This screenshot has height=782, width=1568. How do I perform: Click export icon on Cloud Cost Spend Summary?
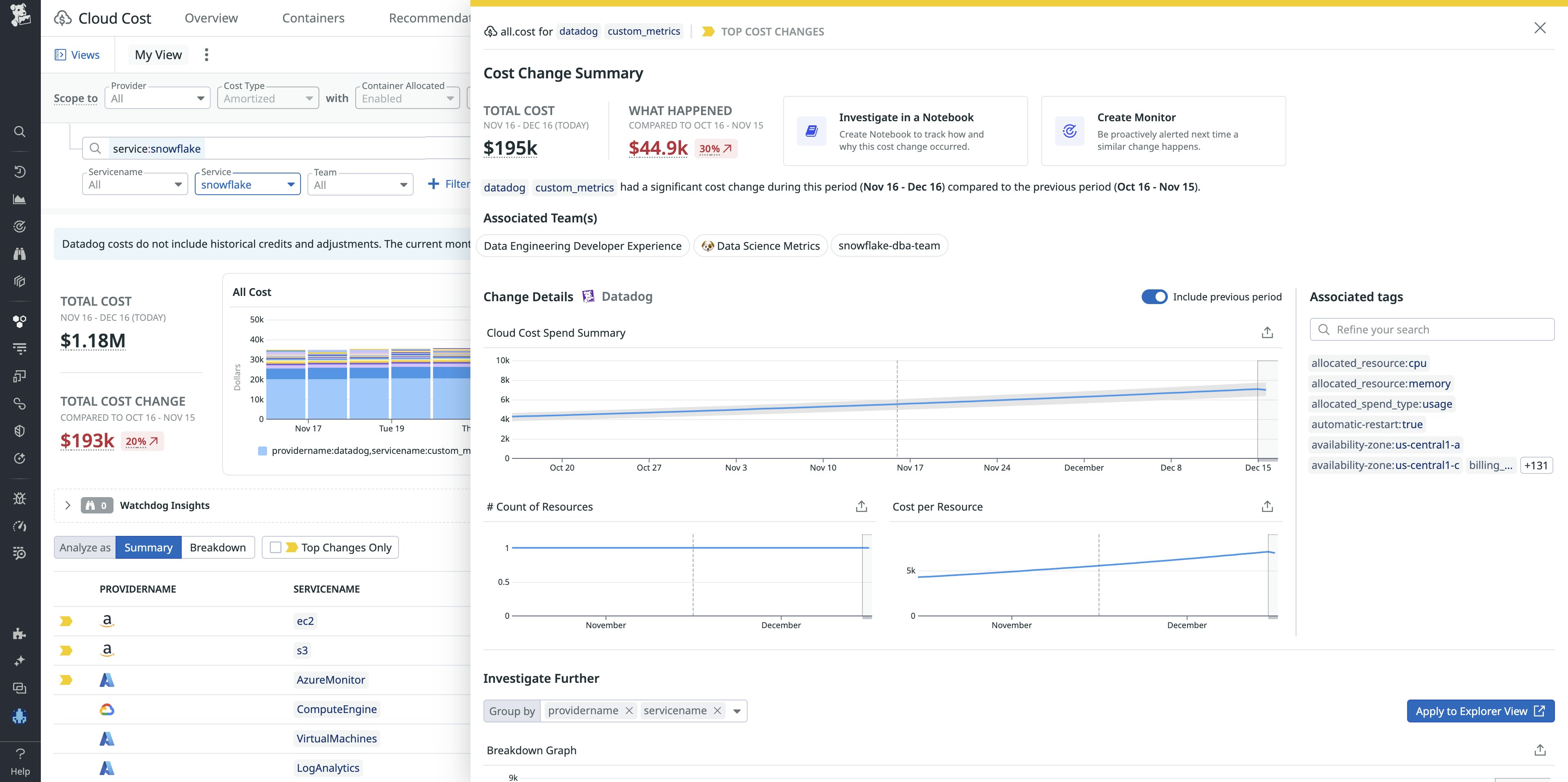point(1267,332)
